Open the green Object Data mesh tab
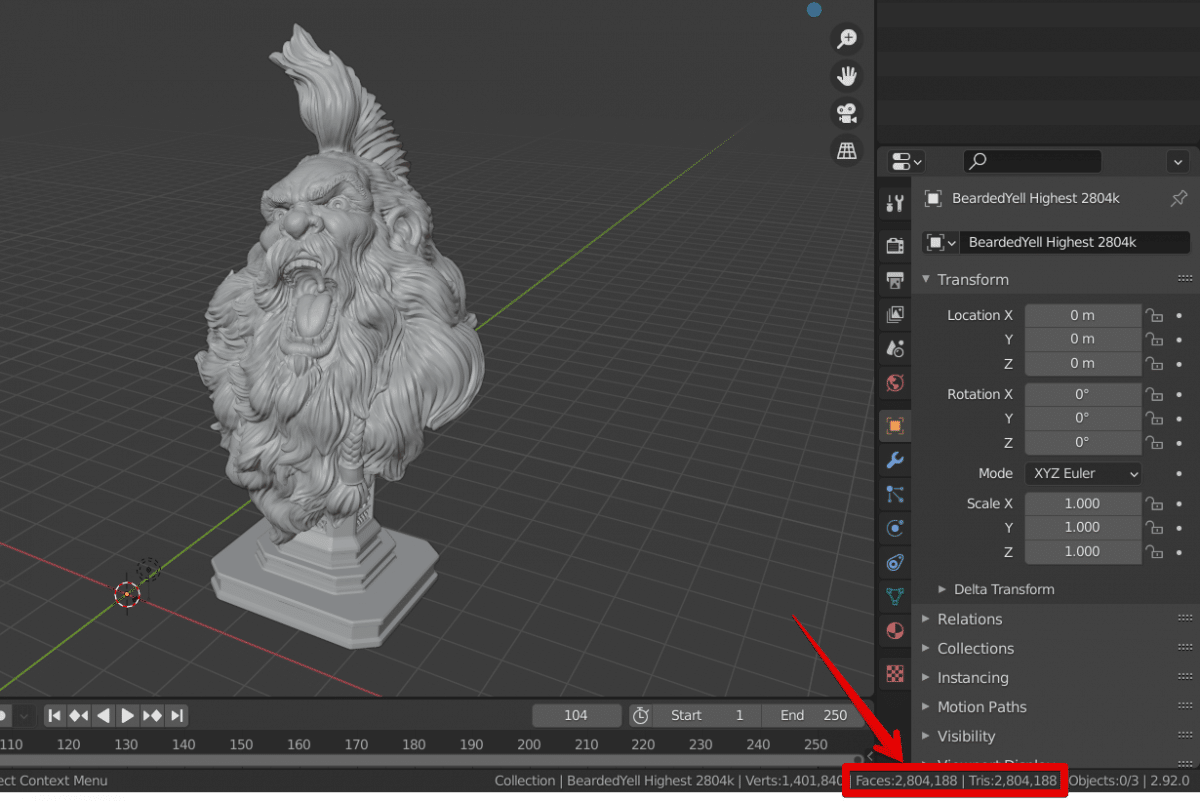This screenshot has height=801, width=1200. (895, 597)
